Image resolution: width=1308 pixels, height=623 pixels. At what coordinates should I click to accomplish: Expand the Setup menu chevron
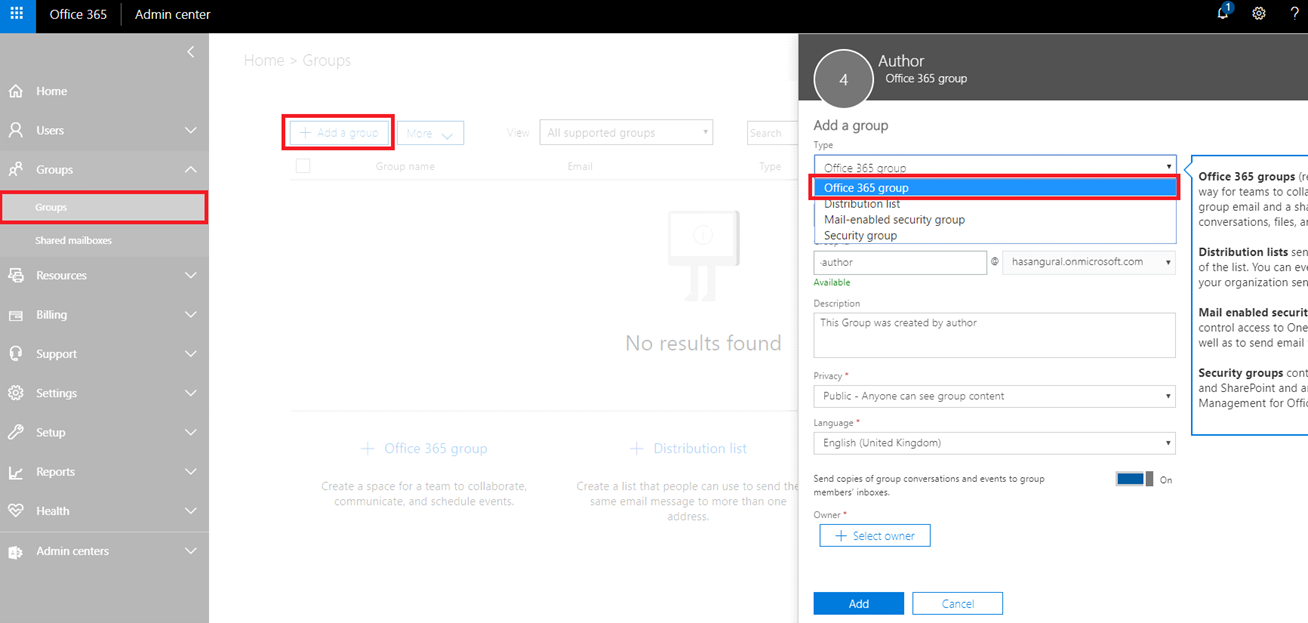point(191,433)
